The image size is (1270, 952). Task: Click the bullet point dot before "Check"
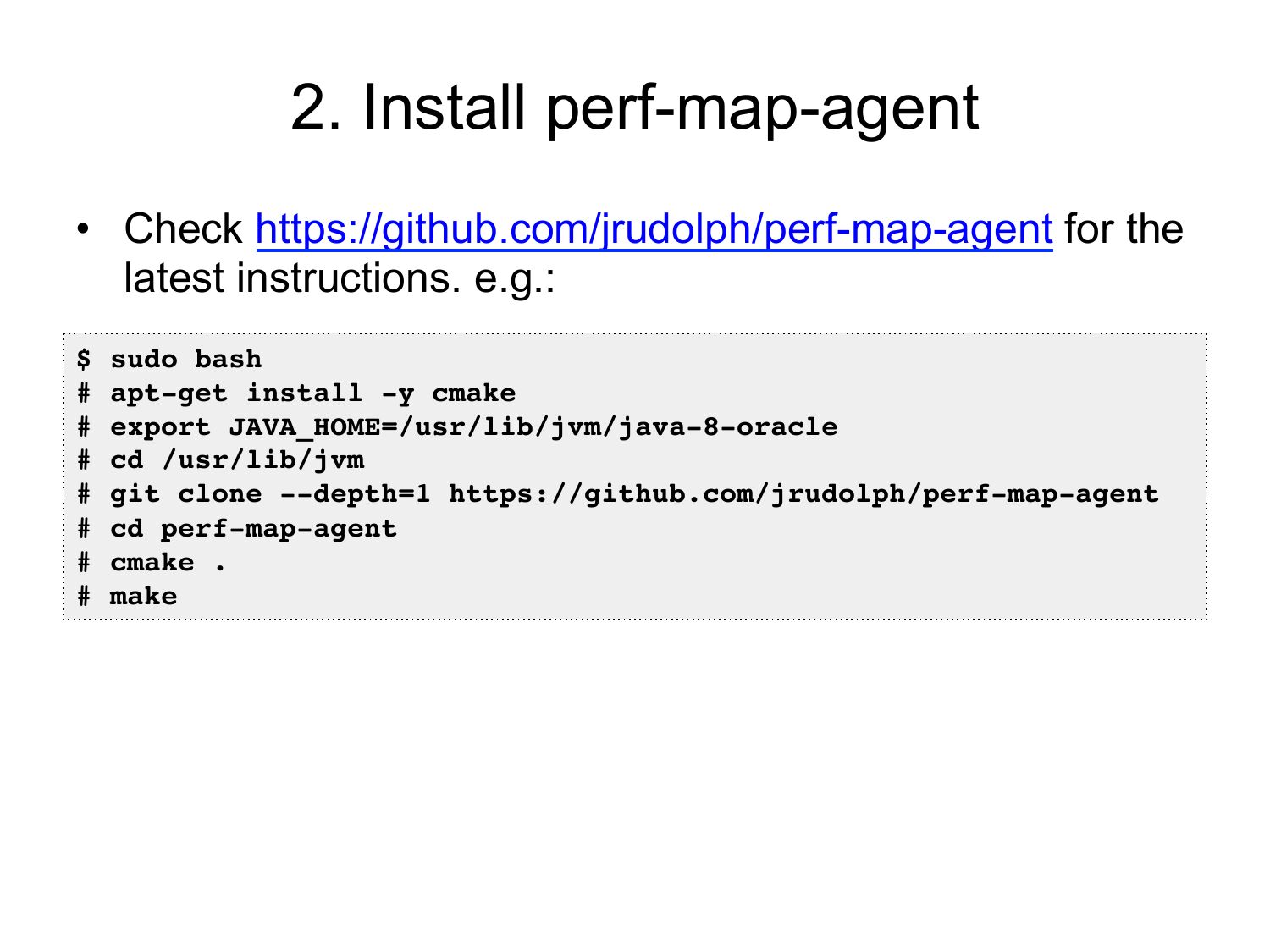pyautogui.click(x=82, y=229)
